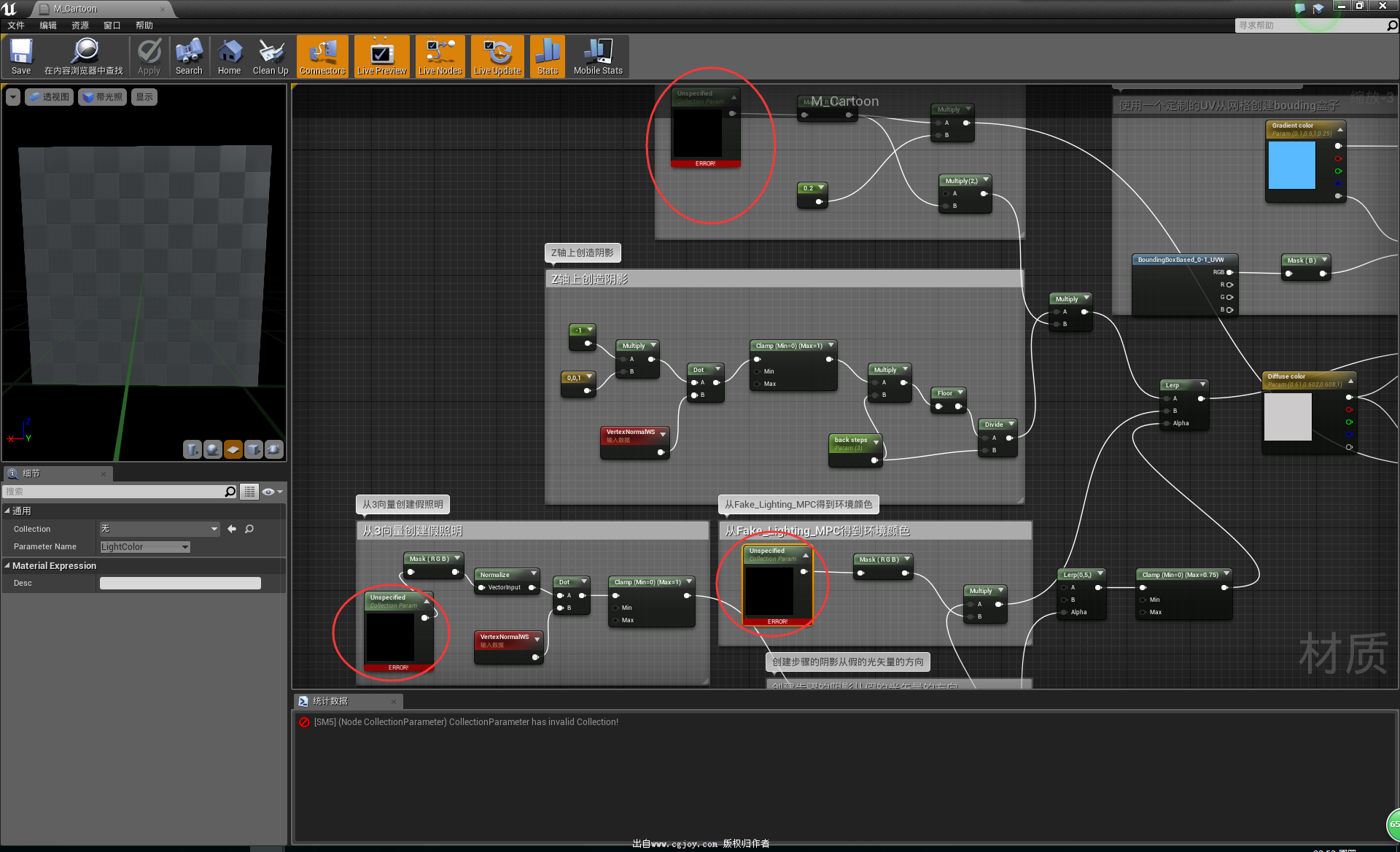Open the Parameter Name LightColor dropdown
1400x852 pixels.
144,547
